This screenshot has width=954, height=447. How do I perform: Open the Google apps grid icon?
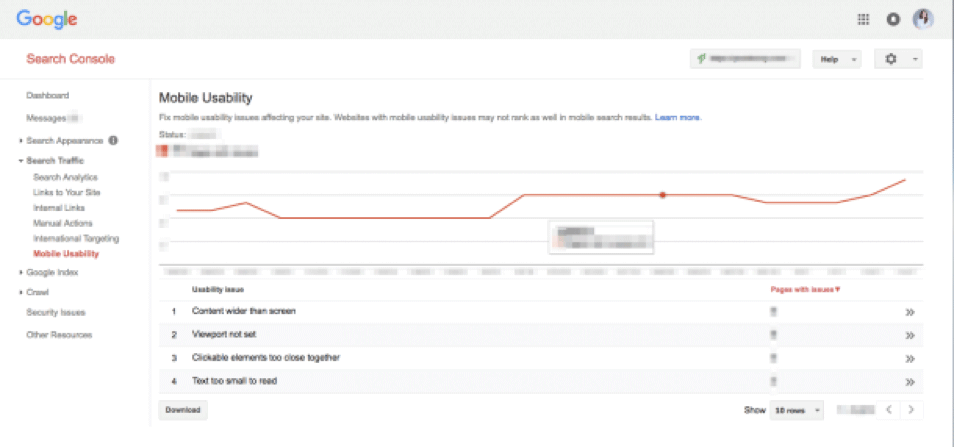click(864, 19)
